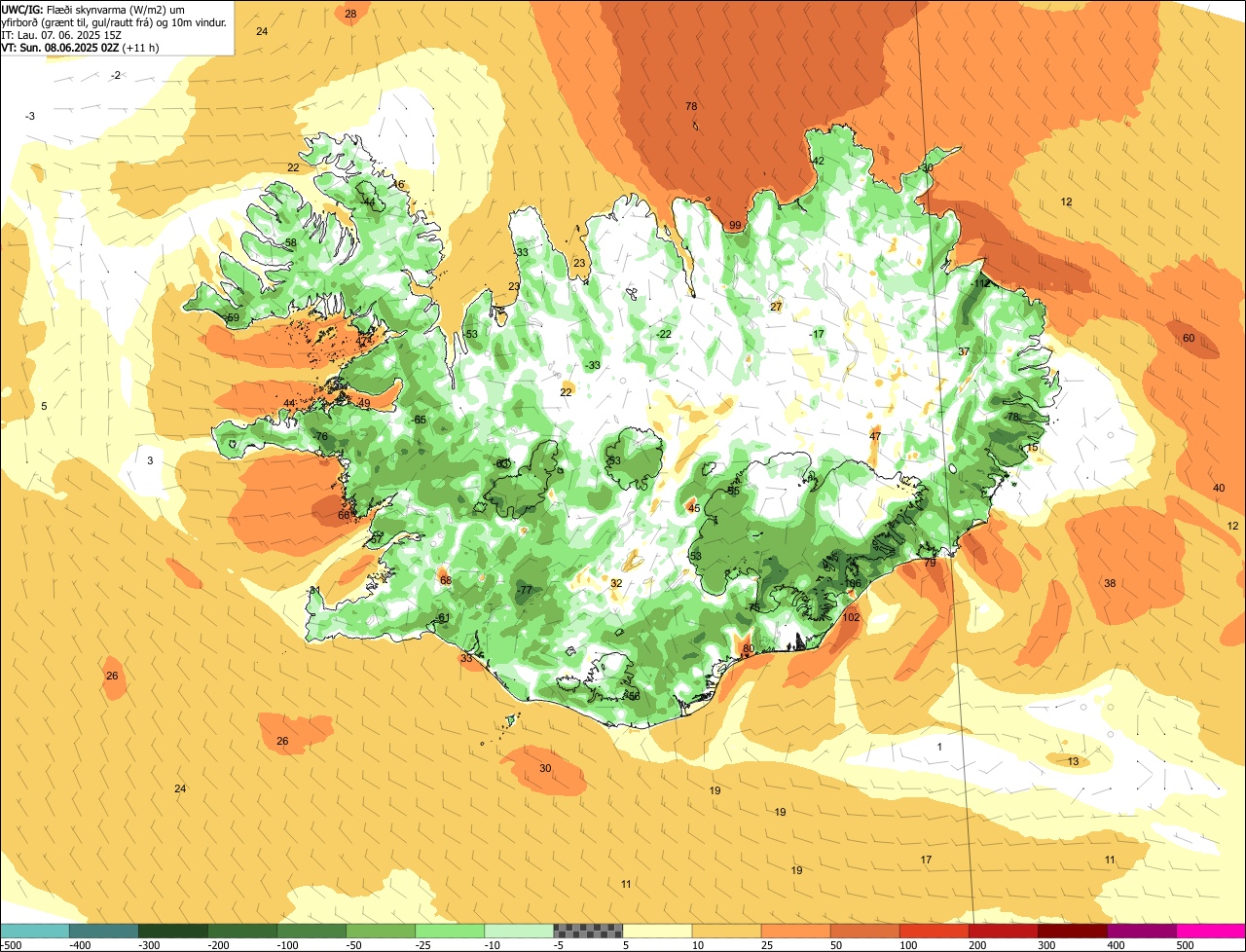Select the value -112 on the east coast

pyautogui.click(x=980, y=283)
